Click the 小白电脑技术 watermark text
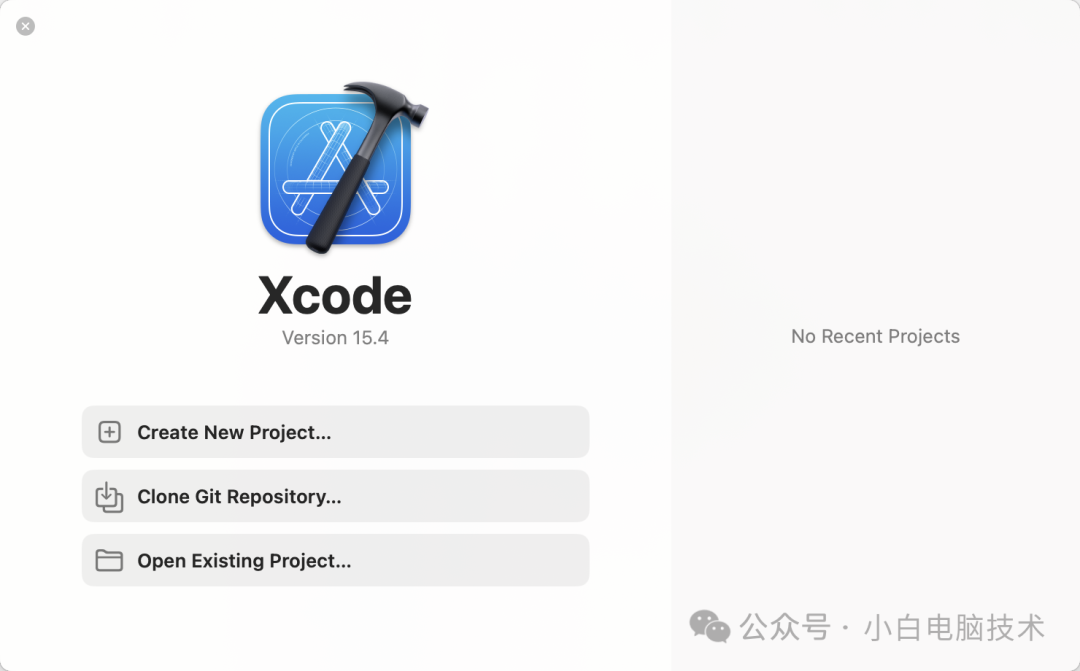Image resolution: width=1080 pixels, height=671 pixels. [x=955, y=628]
